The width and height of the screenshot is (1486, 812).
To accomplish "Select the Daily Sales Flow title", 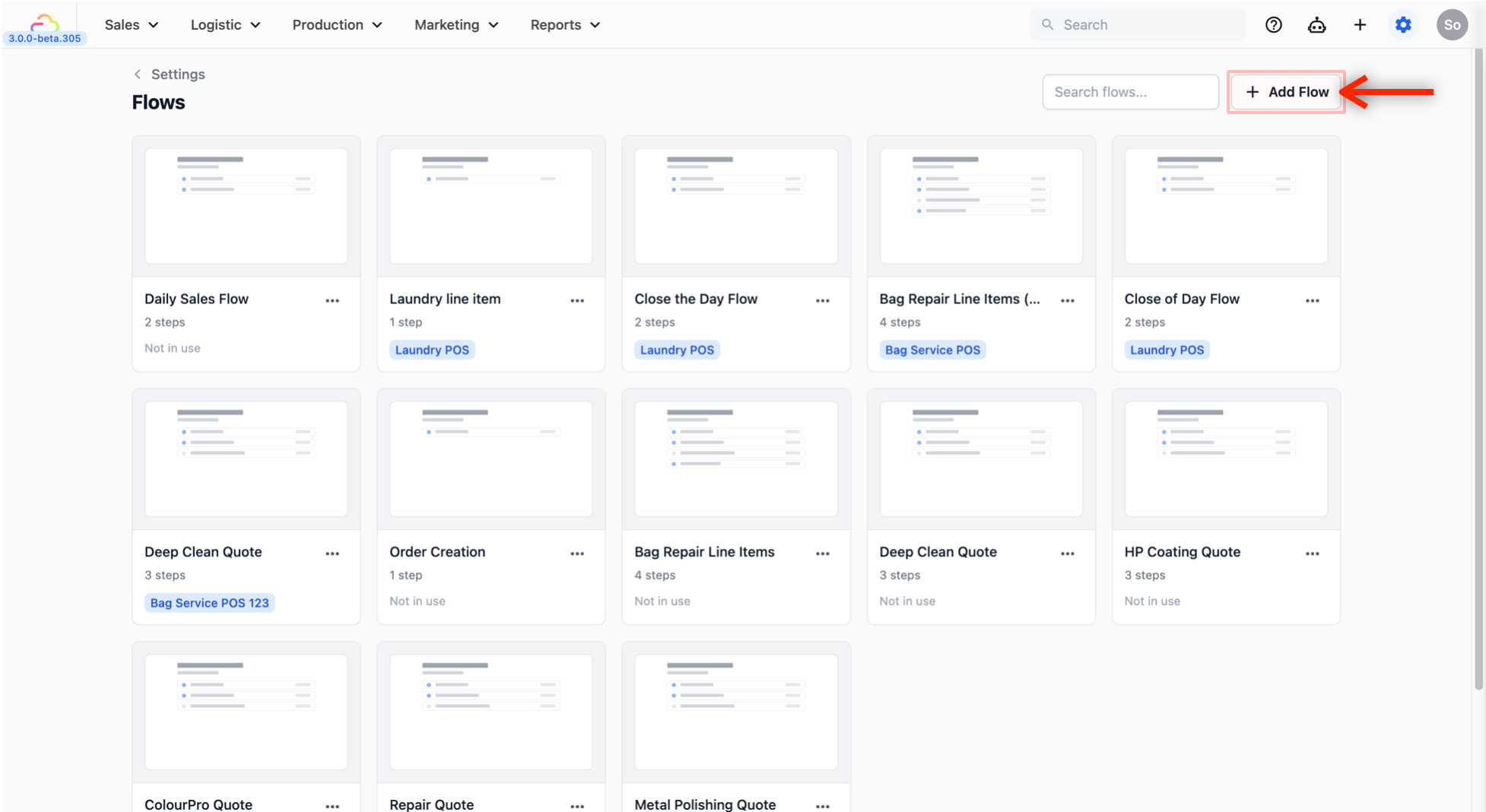I will (x=196, y=299).
